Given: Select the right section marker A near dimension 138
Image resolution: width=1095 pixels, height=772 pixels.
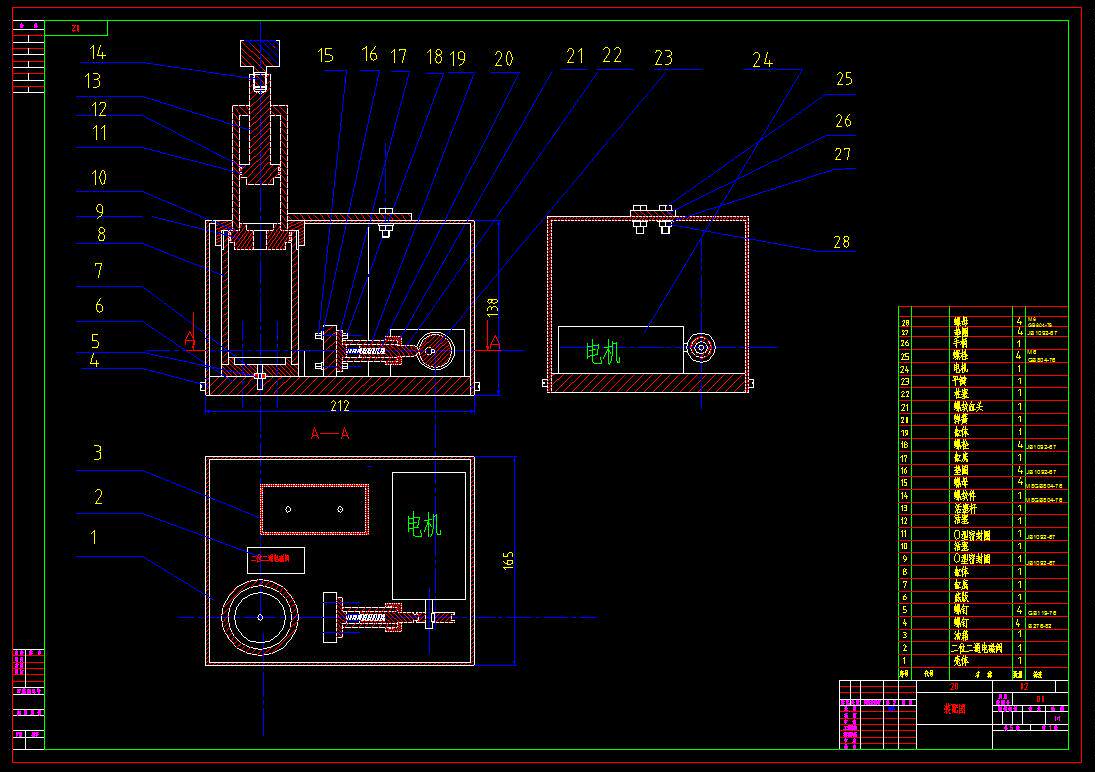Looking at the screenshot, I should point(494,342).
